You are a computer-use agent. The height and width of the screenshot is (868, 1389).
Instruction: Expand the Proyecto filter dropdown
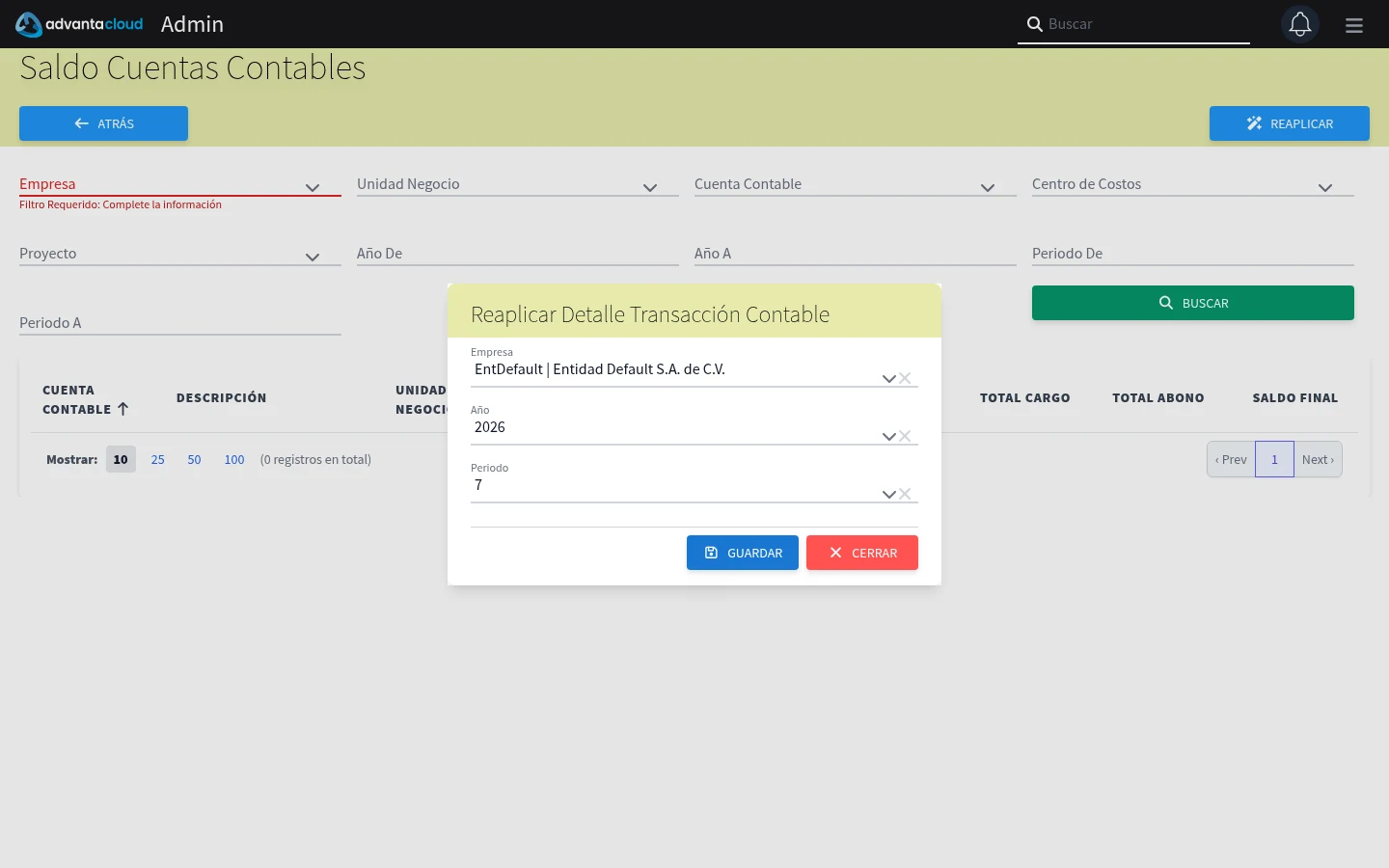[313, 258]
